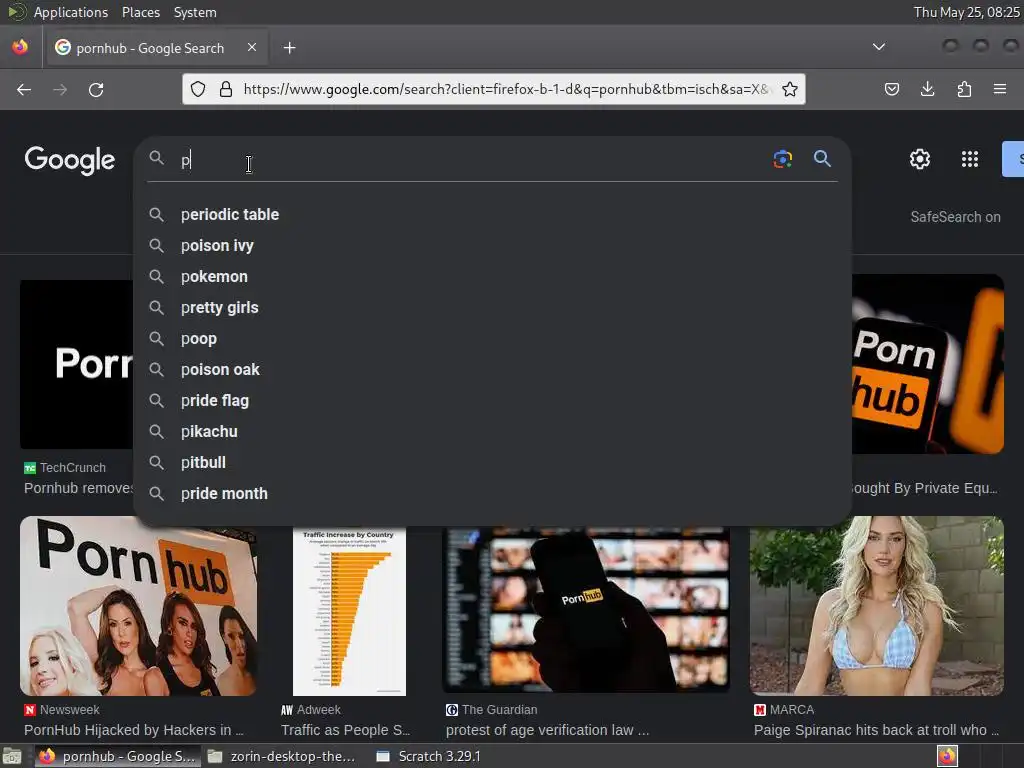Click the blue search magnifier button

tap(822, 159)
